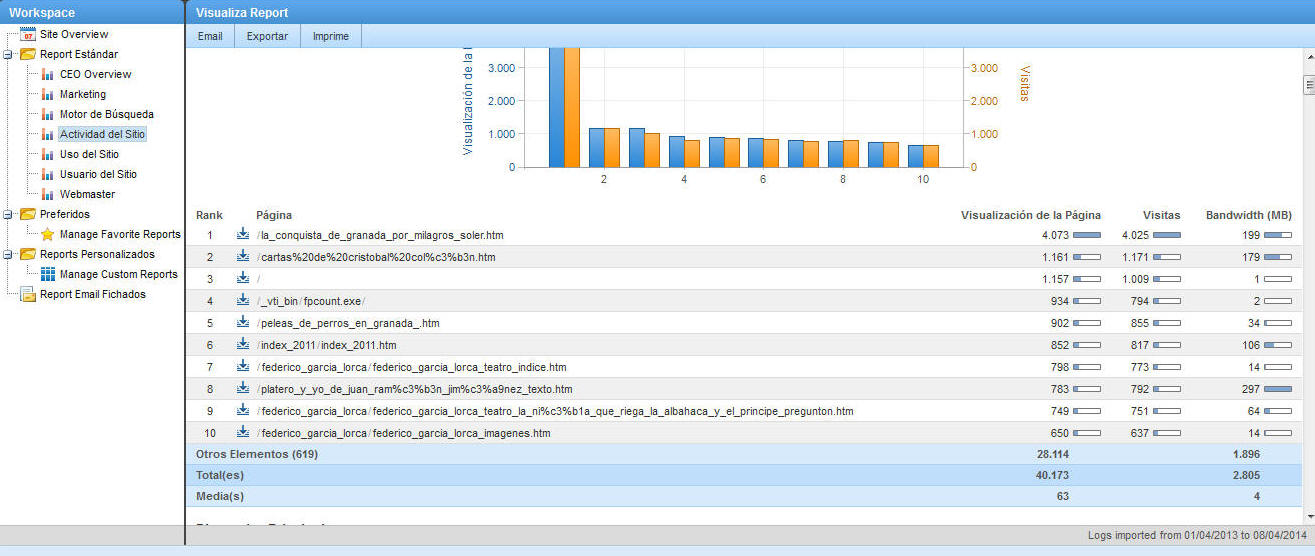This screenshot has height=556, width=1315.
Task: Sort by Visitas column header
Action: pyautogui.click(x=1161, y=215)
